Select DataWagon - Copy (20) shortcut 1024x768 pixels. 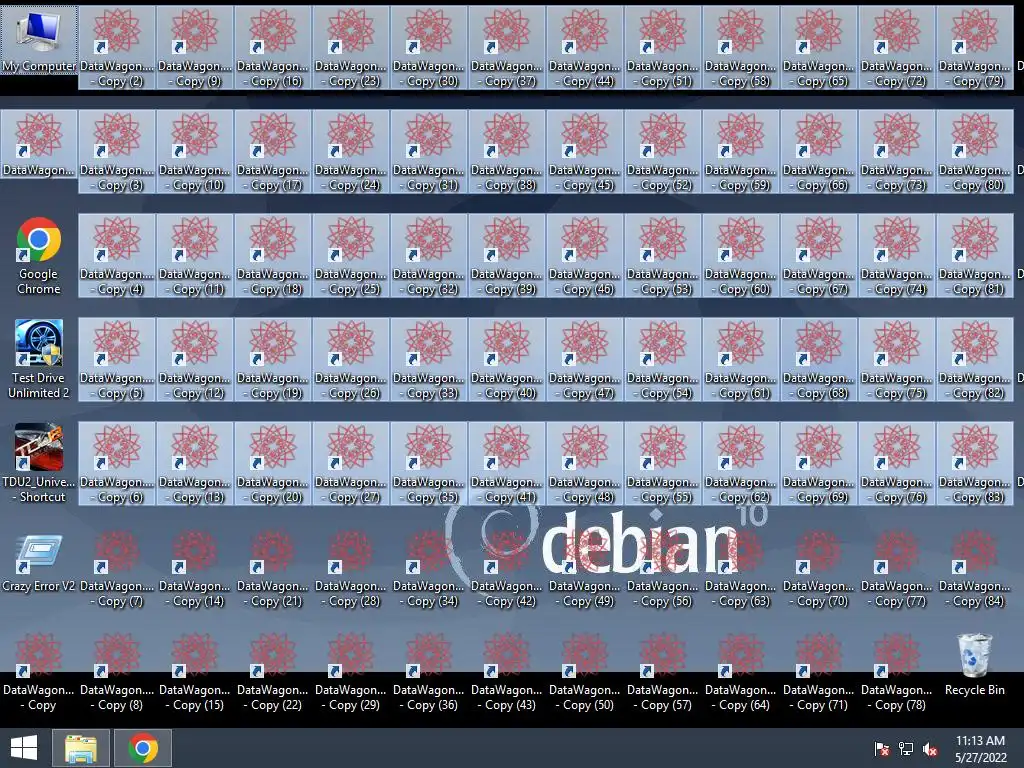point(273,464)
